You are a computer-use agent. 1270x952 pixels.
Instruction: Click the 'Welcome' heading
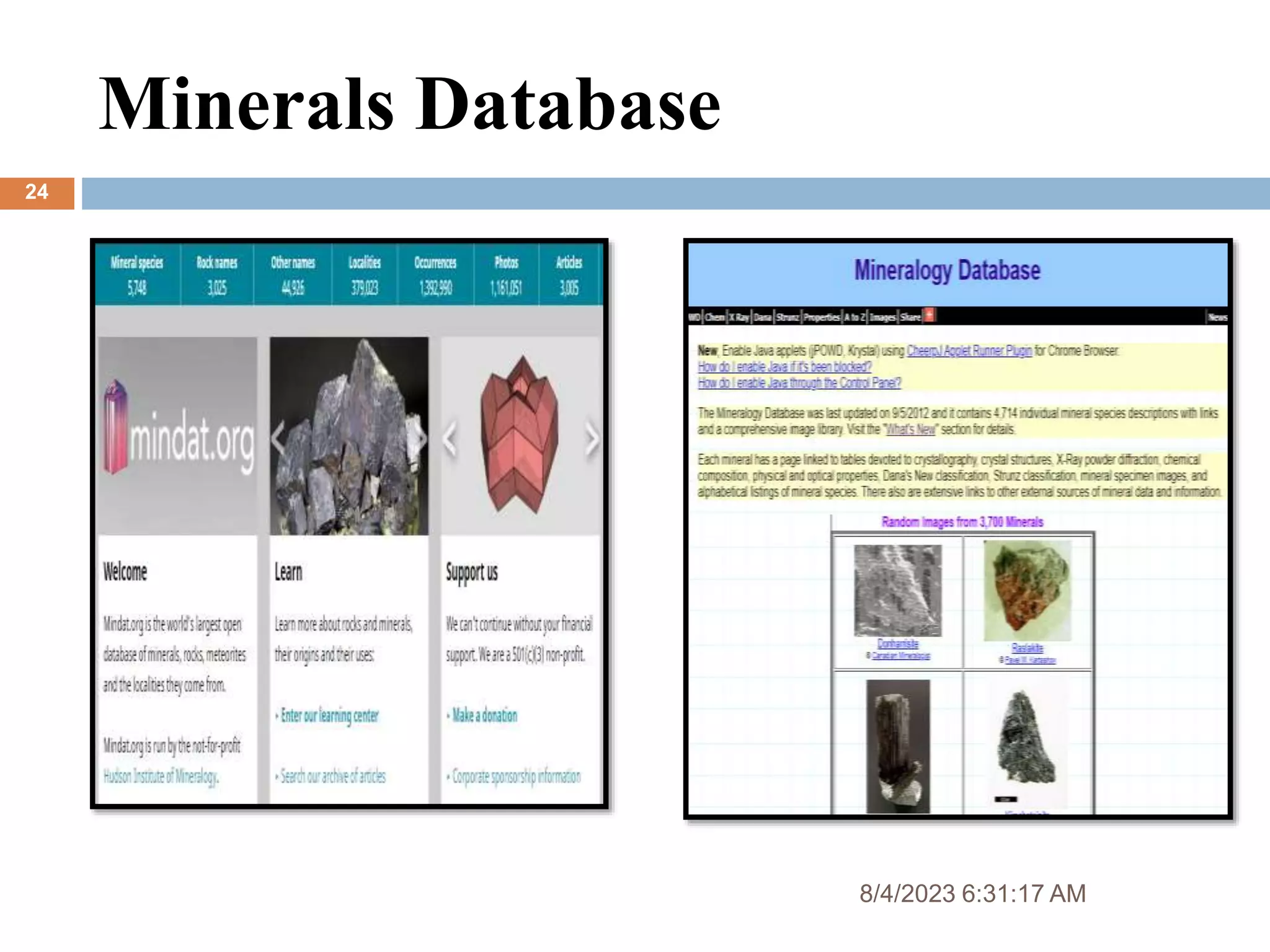point(125,571)
